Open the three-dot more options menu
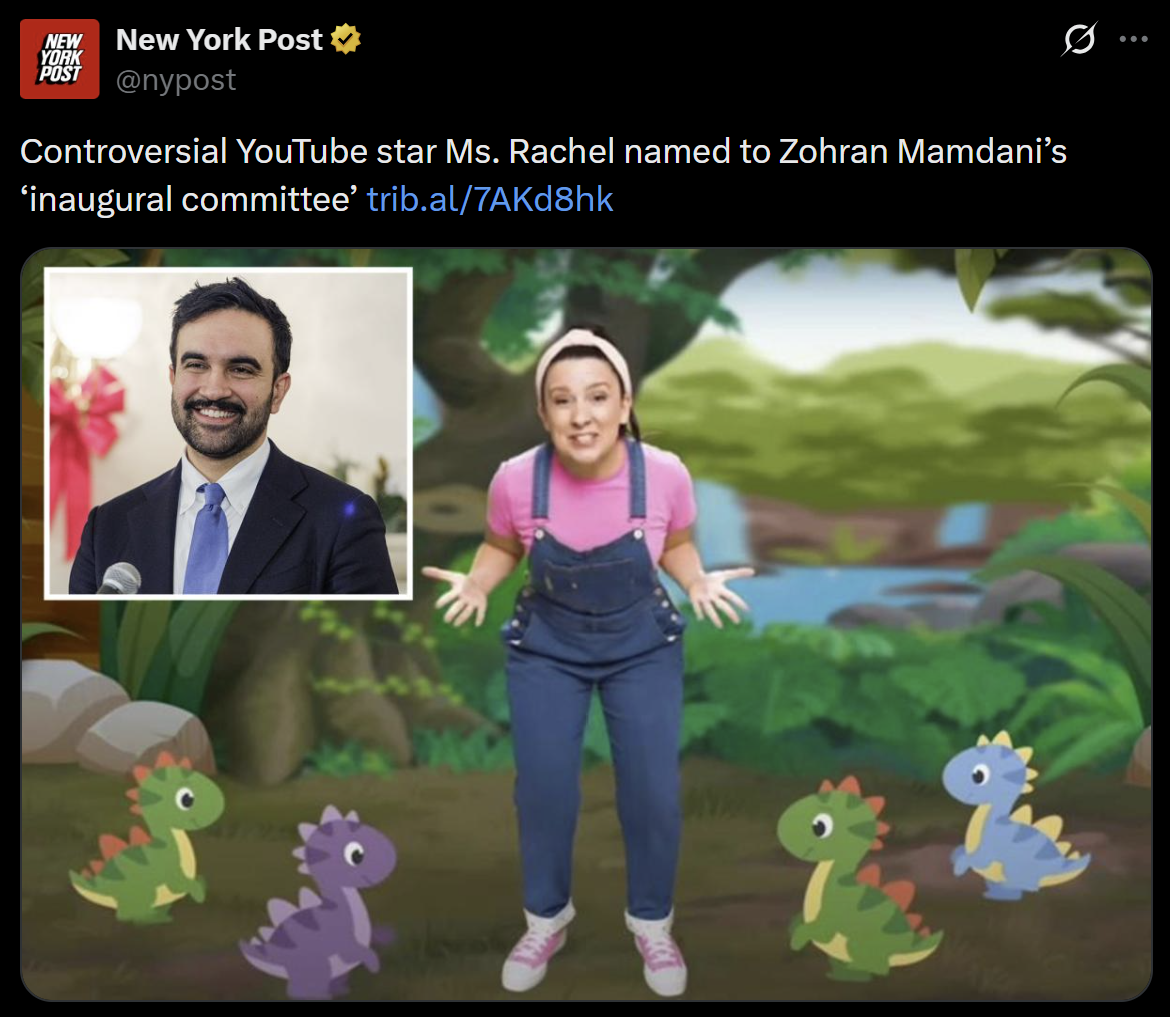 point(1133,39)
